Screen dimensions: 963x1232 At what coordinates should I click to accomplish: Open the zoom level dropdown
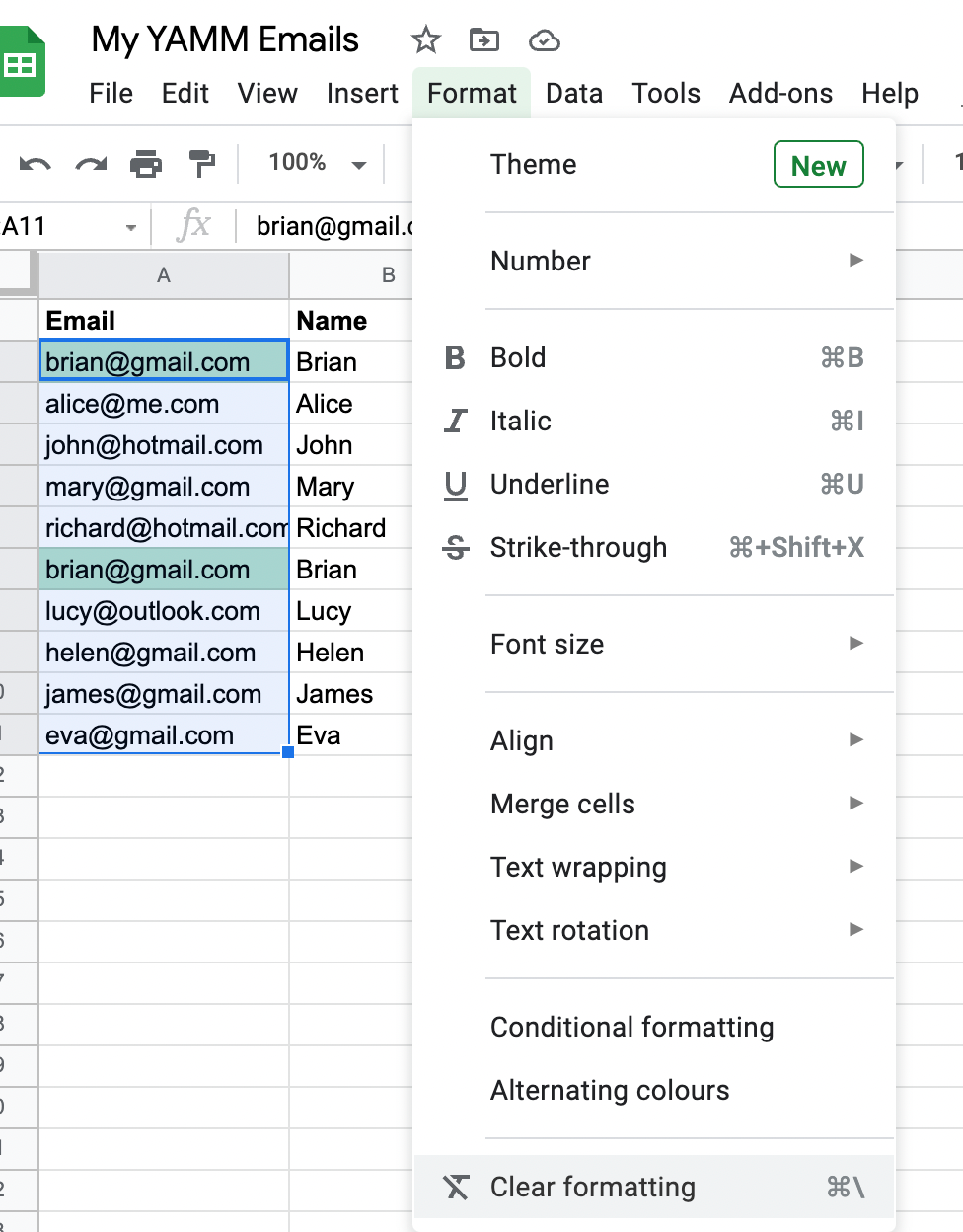pyautogui.click(x=314, y=164)
